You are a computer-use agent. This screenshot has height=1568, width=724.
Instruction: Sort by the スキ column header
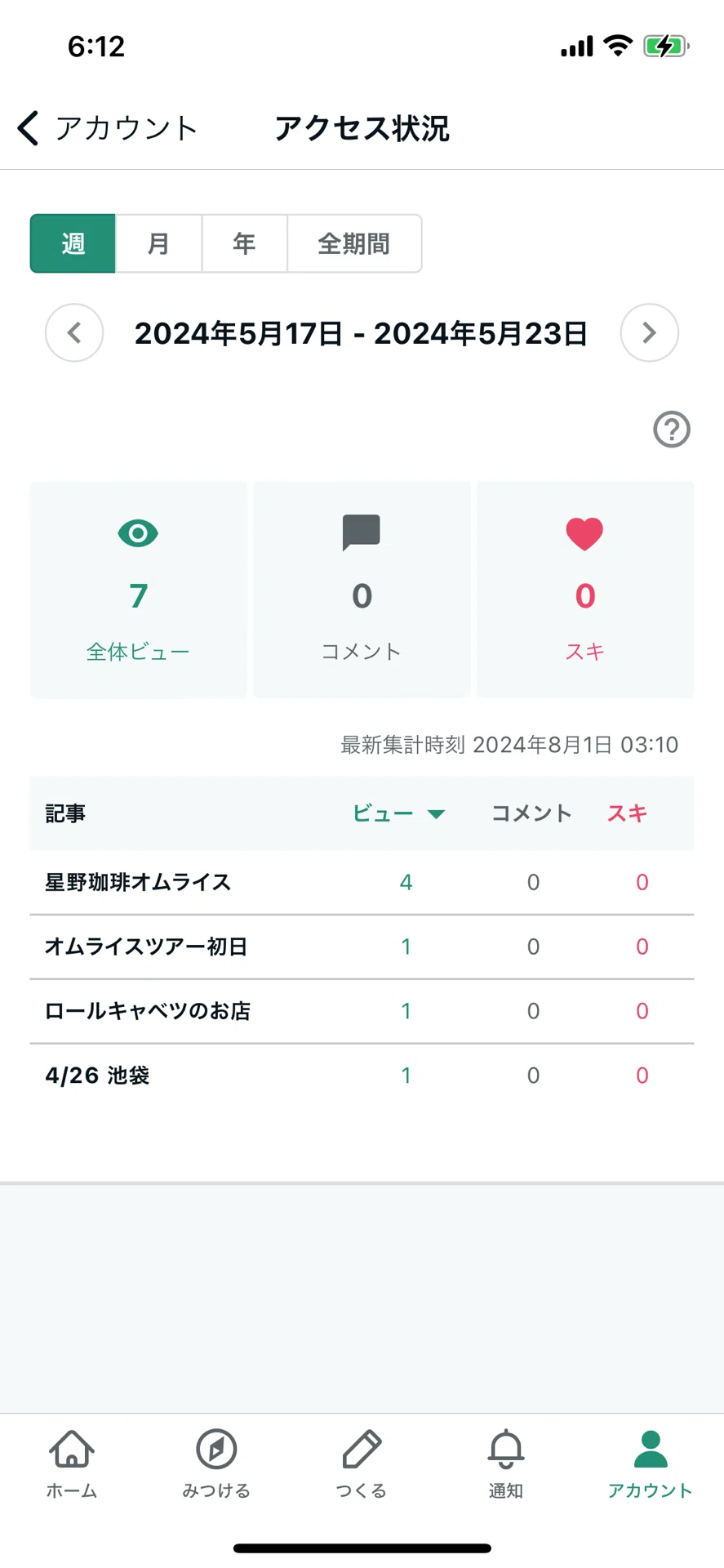click(x=627, y=813)
